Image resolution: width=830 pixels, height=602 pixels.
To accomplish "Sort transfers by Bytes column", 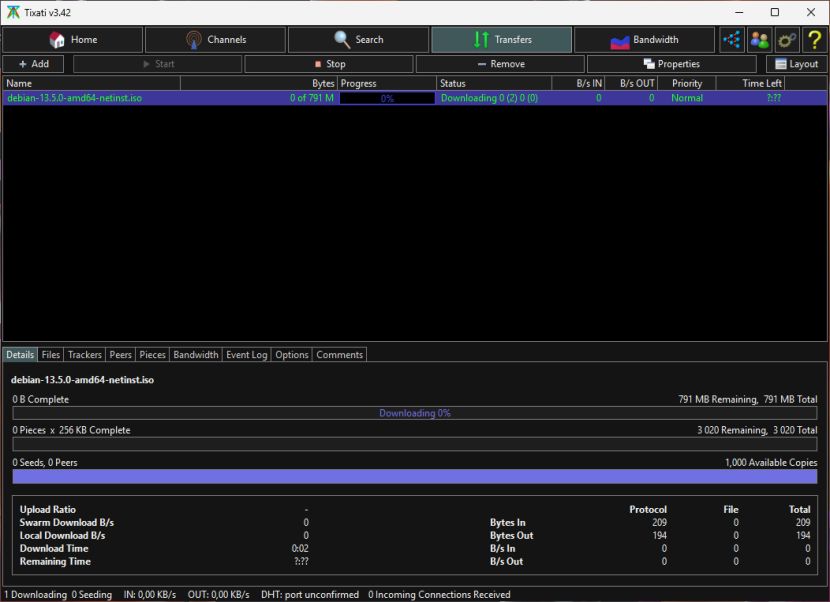I will pos(259,83).
